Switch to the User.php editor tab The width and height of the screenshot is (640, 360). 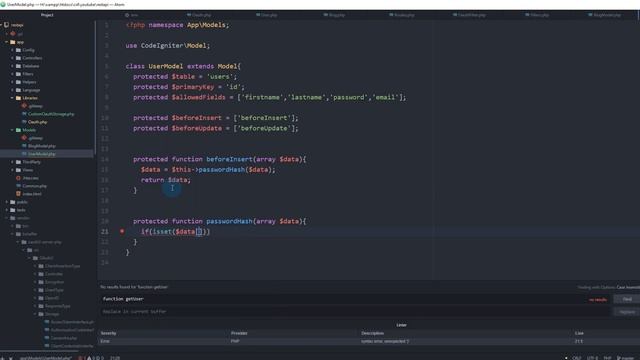point(267,15)
